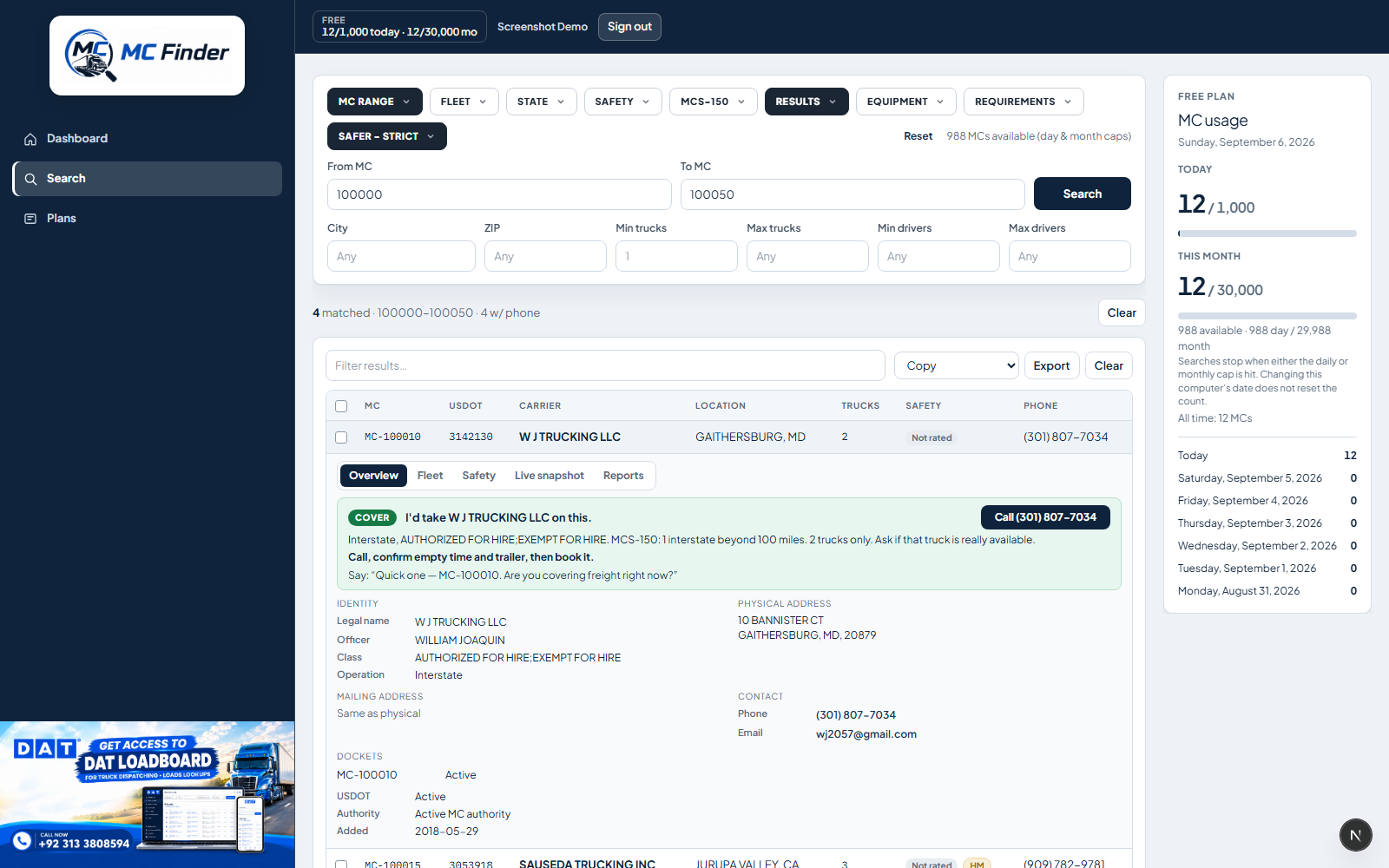Image resolution: width=1389 pixels, height=868 pixels.
Task: Check the MC-100010 row checkbox
Action: tap(341, 437)
